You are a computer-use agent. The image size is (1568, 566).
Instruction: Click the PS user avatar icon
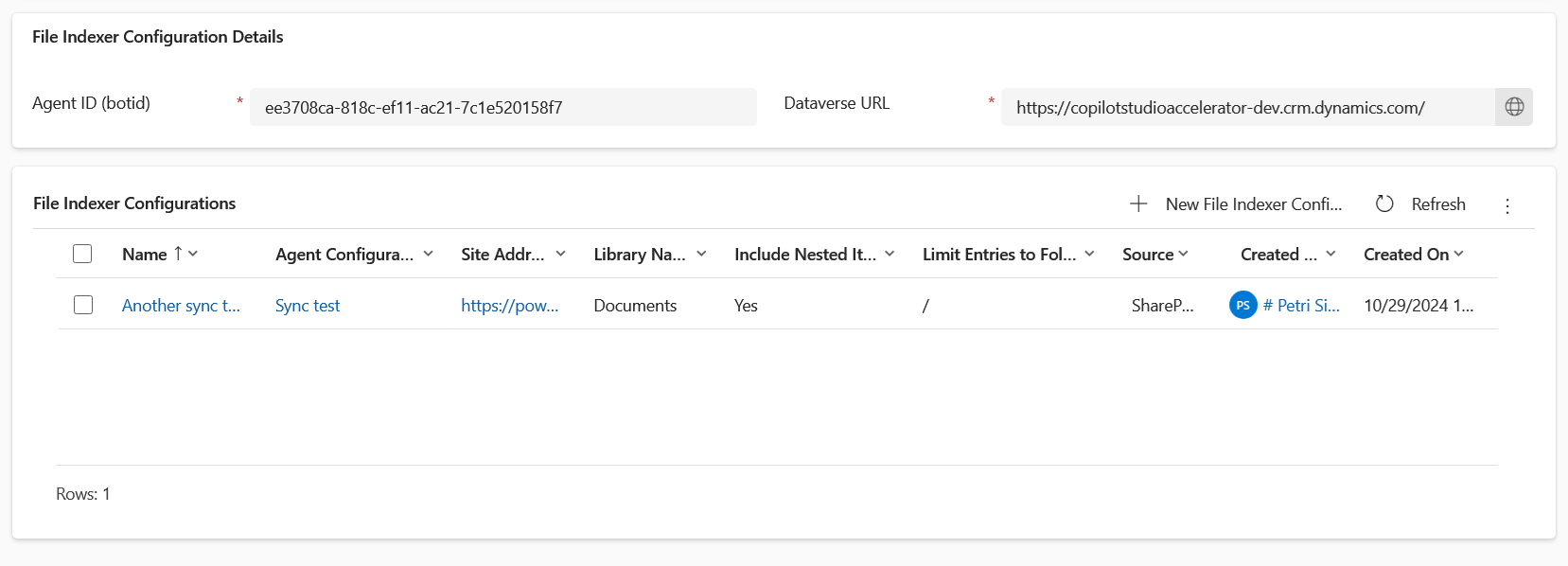tap(1243, 305)
